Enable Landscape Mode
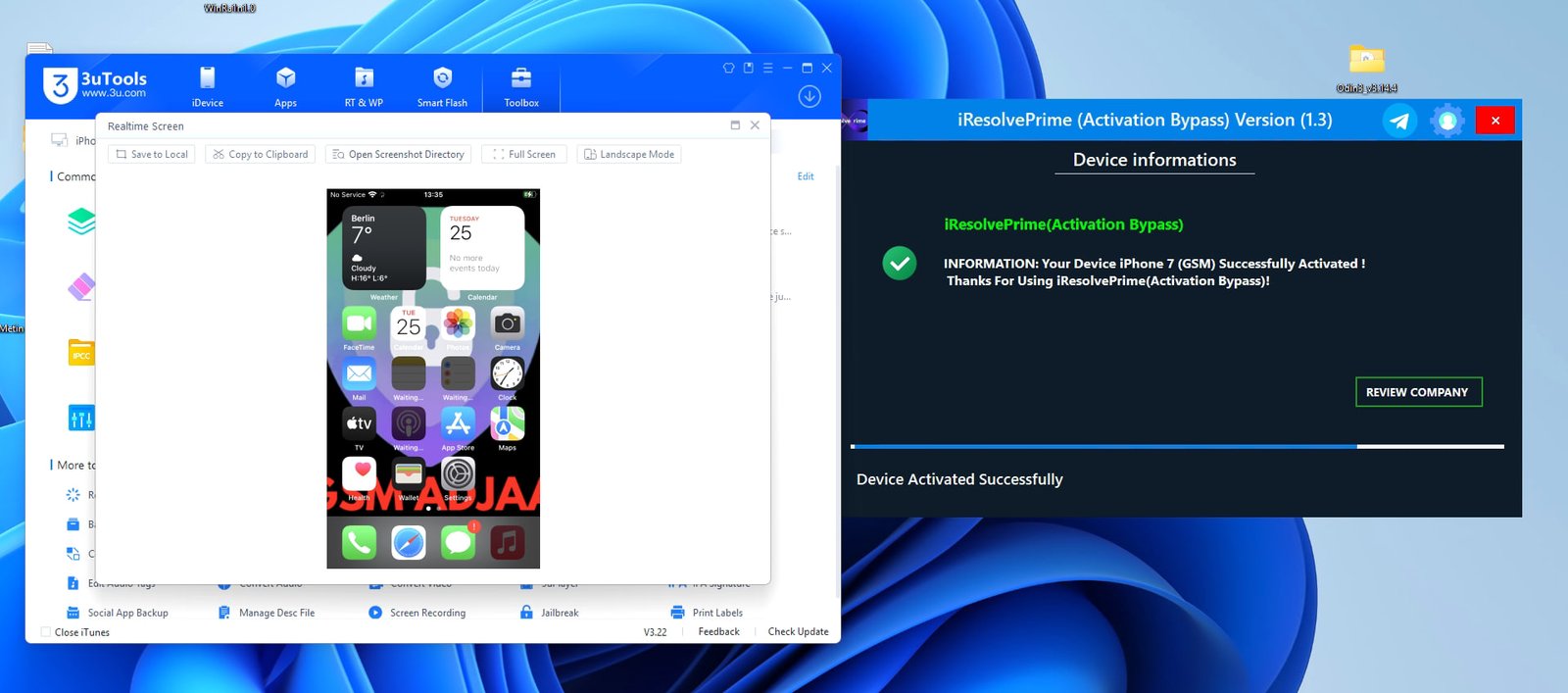 tap(629, 154)
